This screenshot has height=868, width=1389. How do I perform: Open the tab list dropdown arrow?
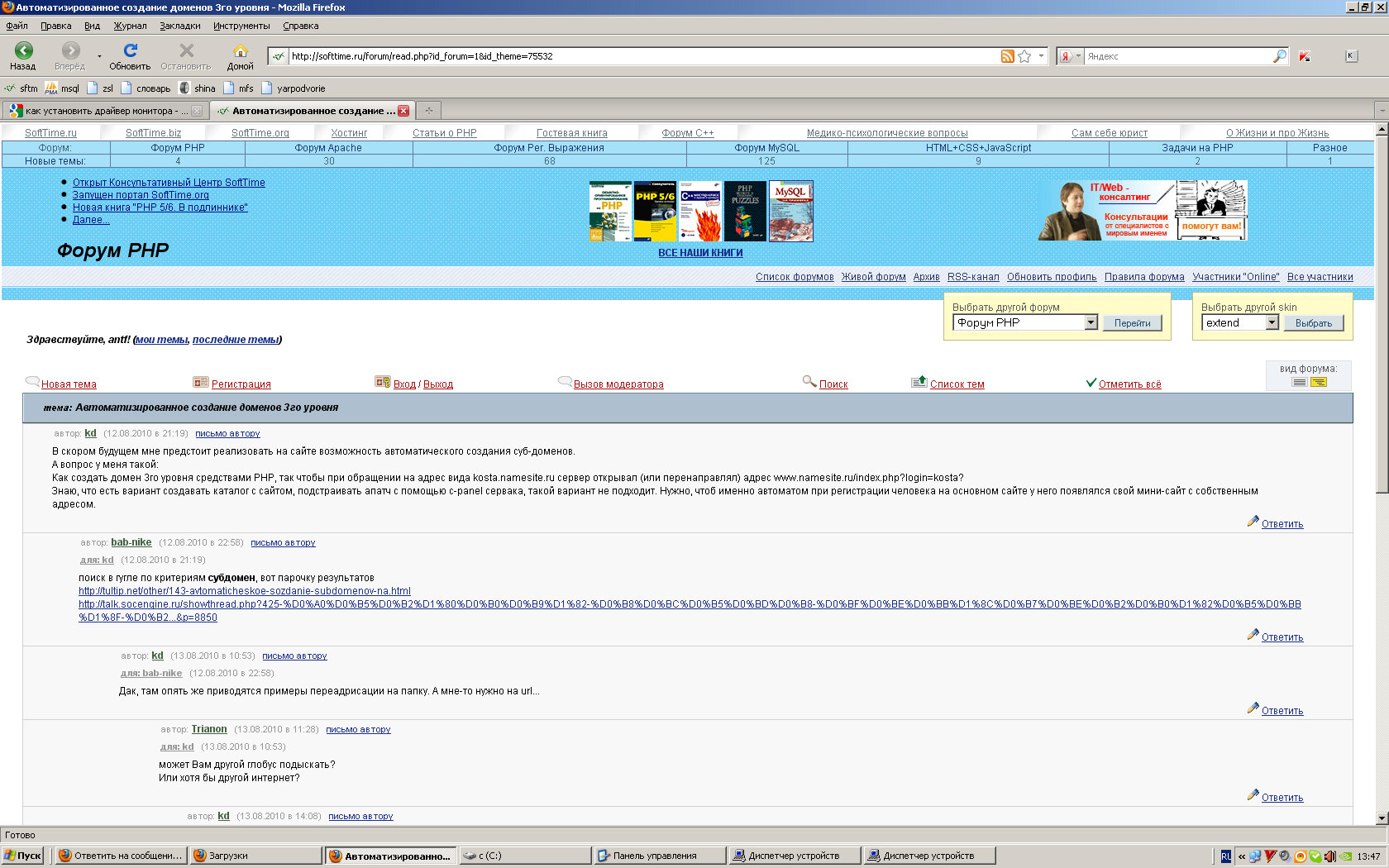click(1381, 110)
